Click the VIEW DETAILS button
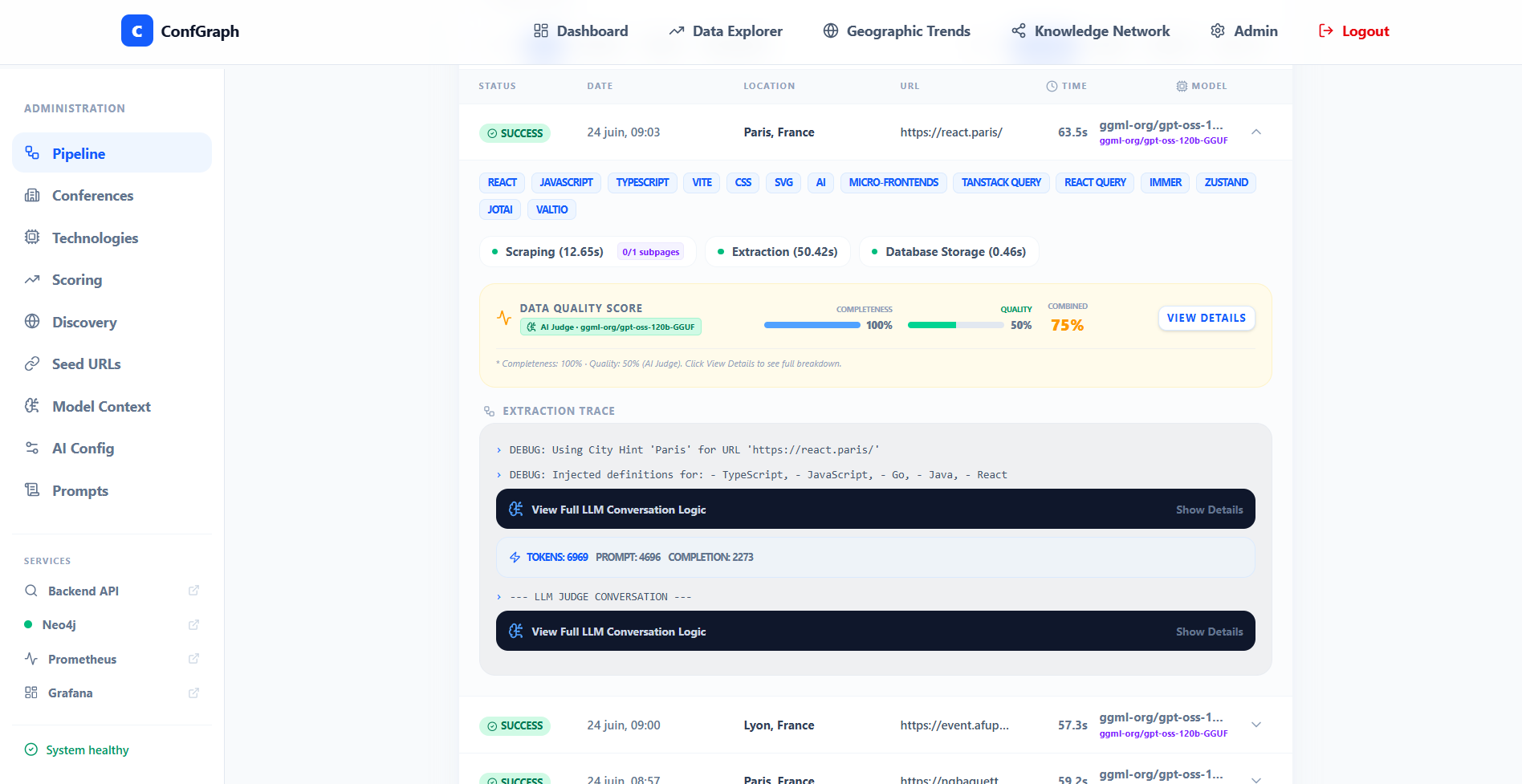Viewport: 1522px width, 784px height. click(1207, 319)
